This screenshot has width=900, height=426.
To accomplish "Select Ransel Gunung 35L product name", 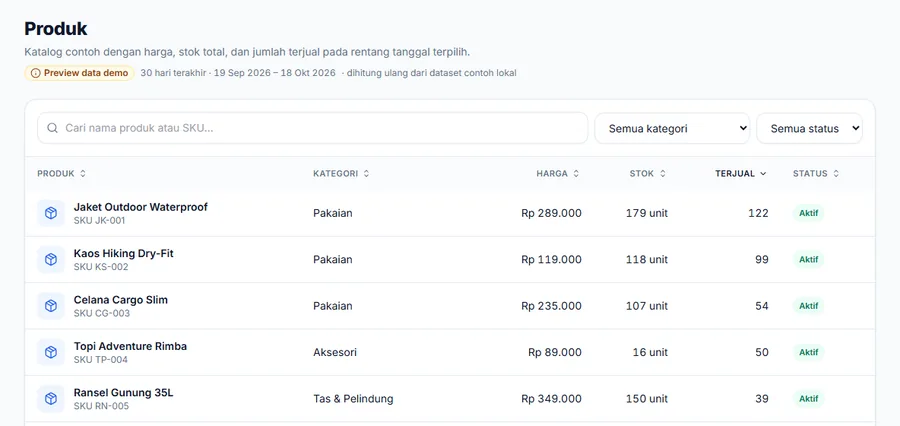I will 123,393.
